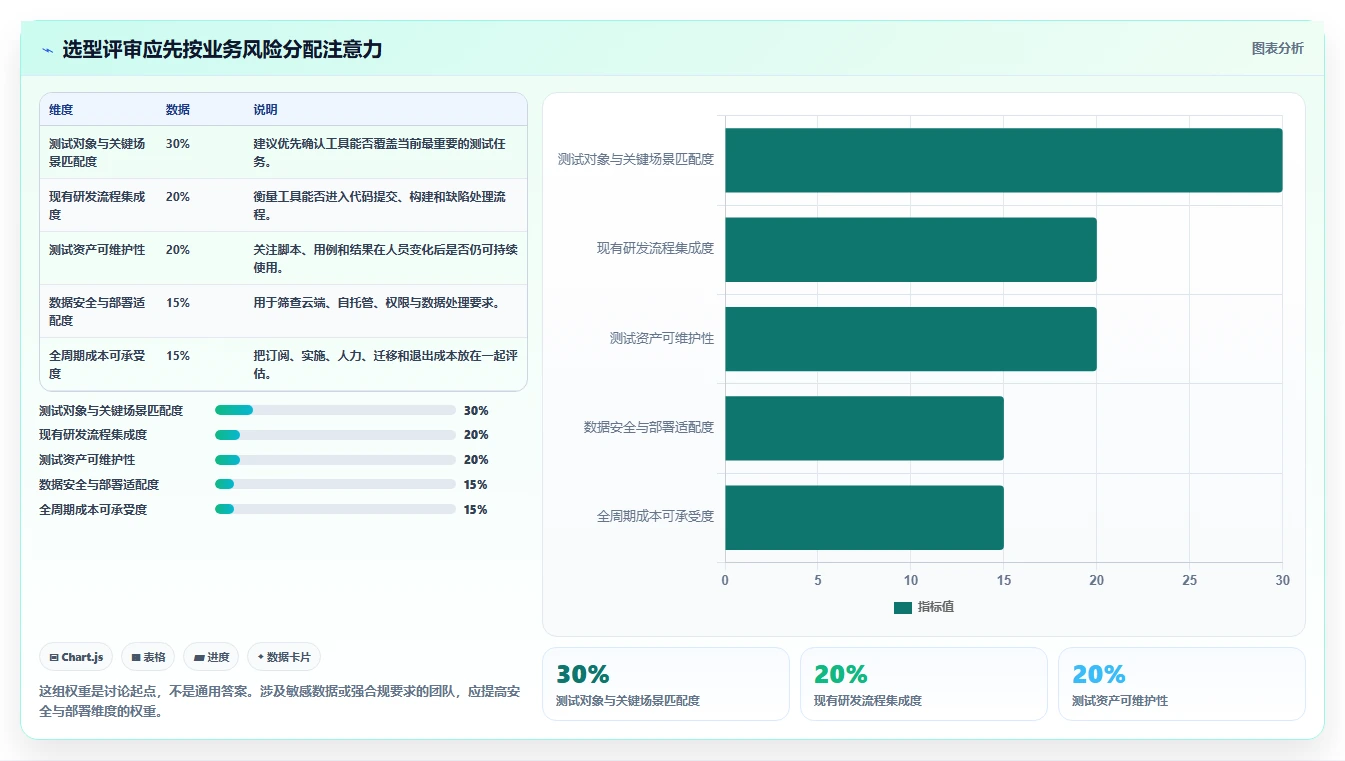Click the page title 选型评审应先按业务风险分配注意力
The width and height of the screenshot is (1345, 761).
pyautogui.click(x=222, y=49)
